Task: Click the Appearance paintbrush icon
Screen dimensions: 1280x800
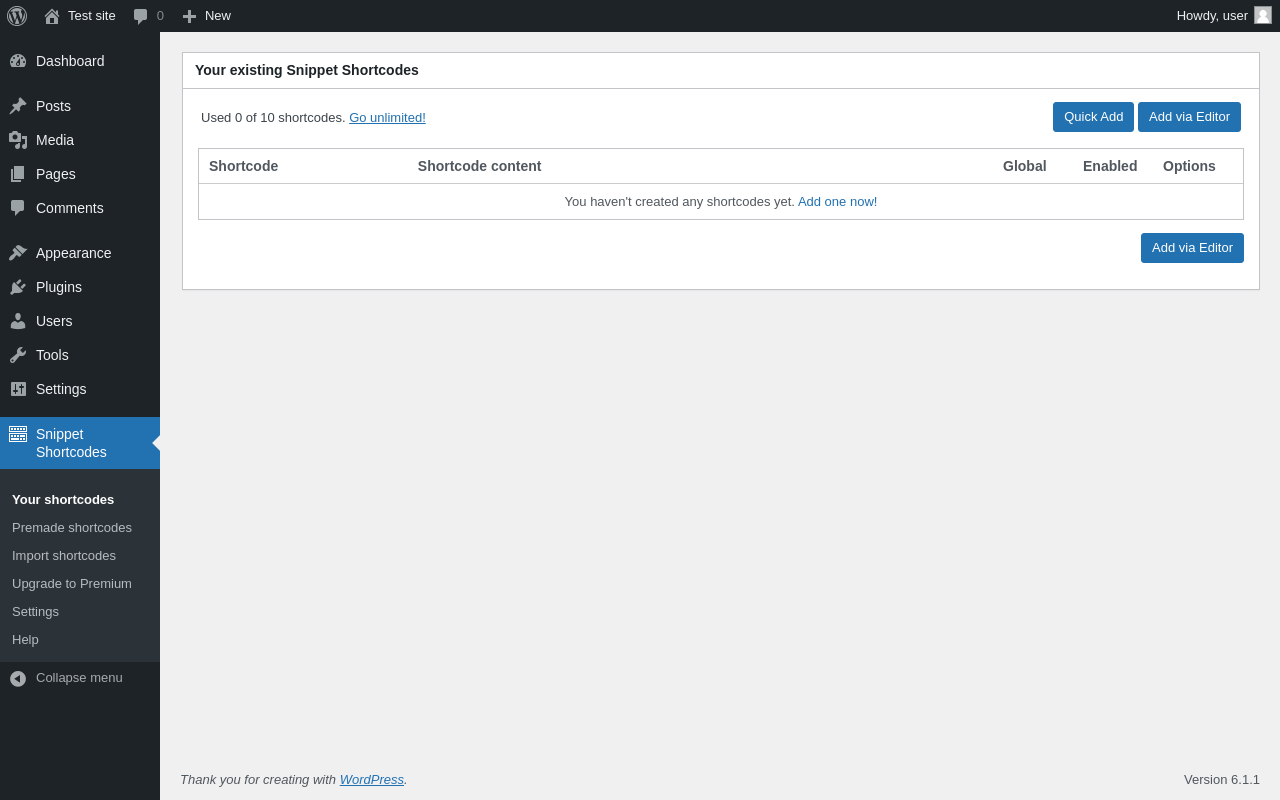Action: [x=18, y=253]
